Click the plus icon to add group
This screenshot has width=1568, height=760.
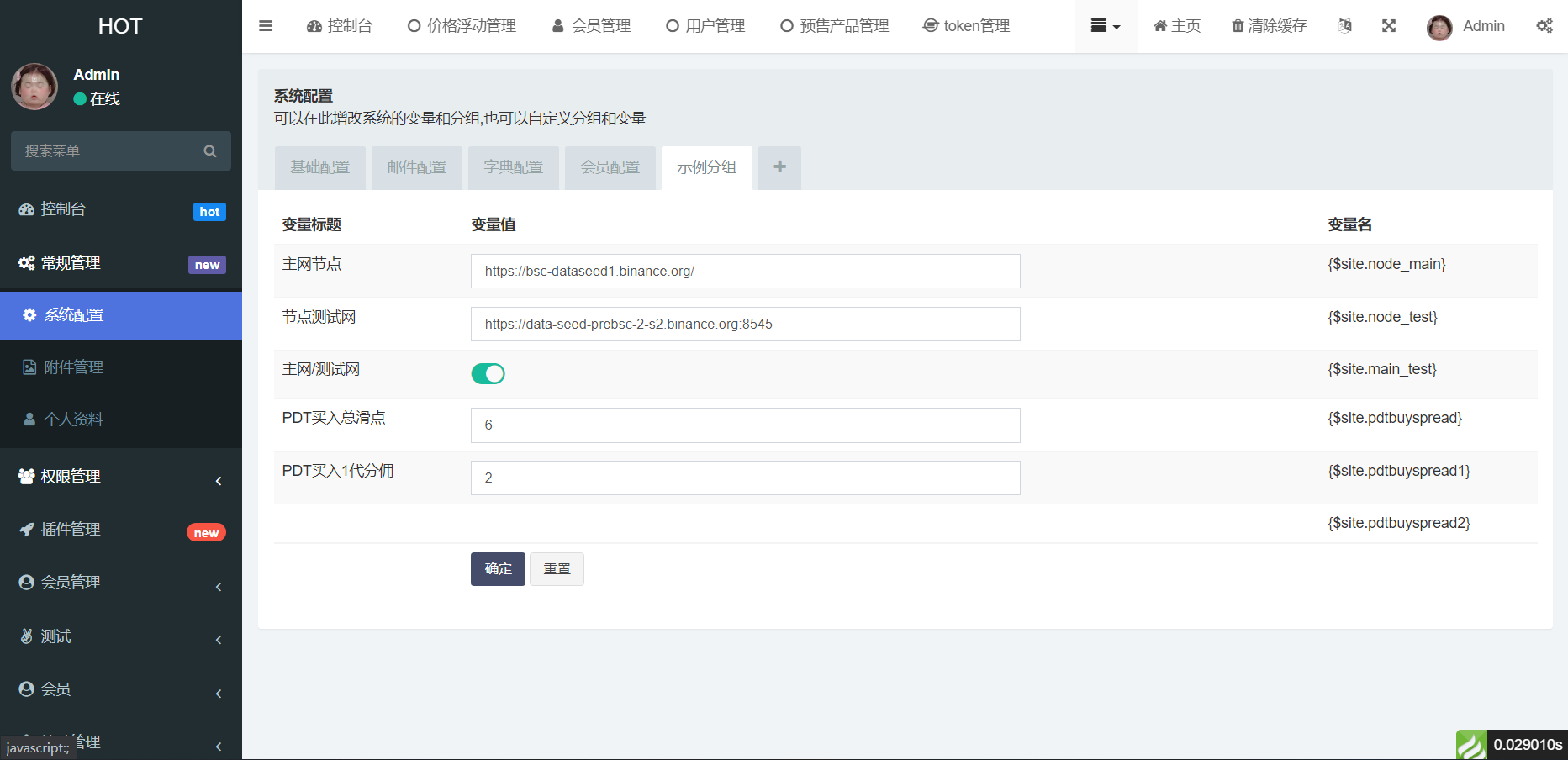(x=779, y=167)
